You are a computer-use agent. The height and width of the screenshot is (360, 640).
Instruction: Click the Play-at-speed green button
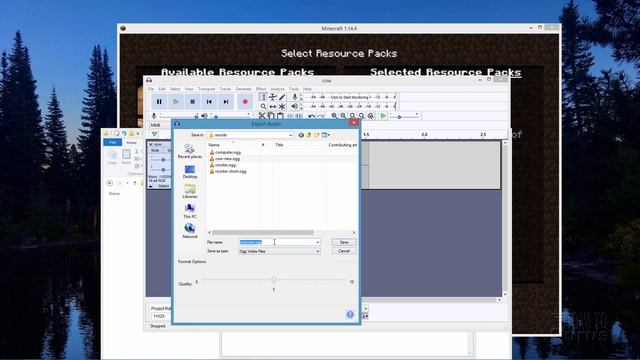point(383,116)
